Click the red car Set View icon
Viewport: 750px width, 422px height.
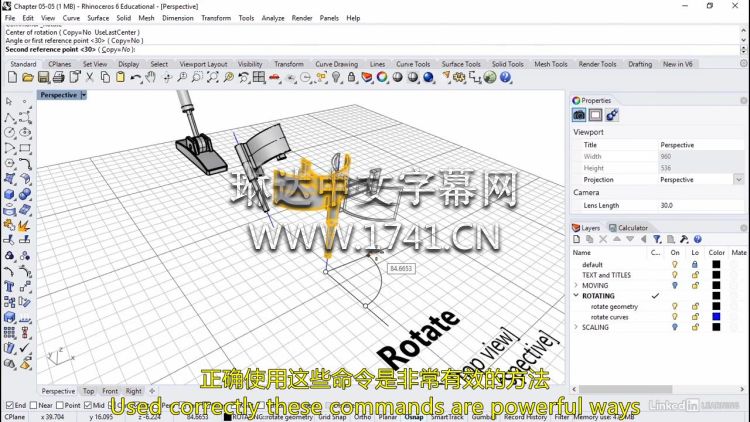tap(275, 77)
